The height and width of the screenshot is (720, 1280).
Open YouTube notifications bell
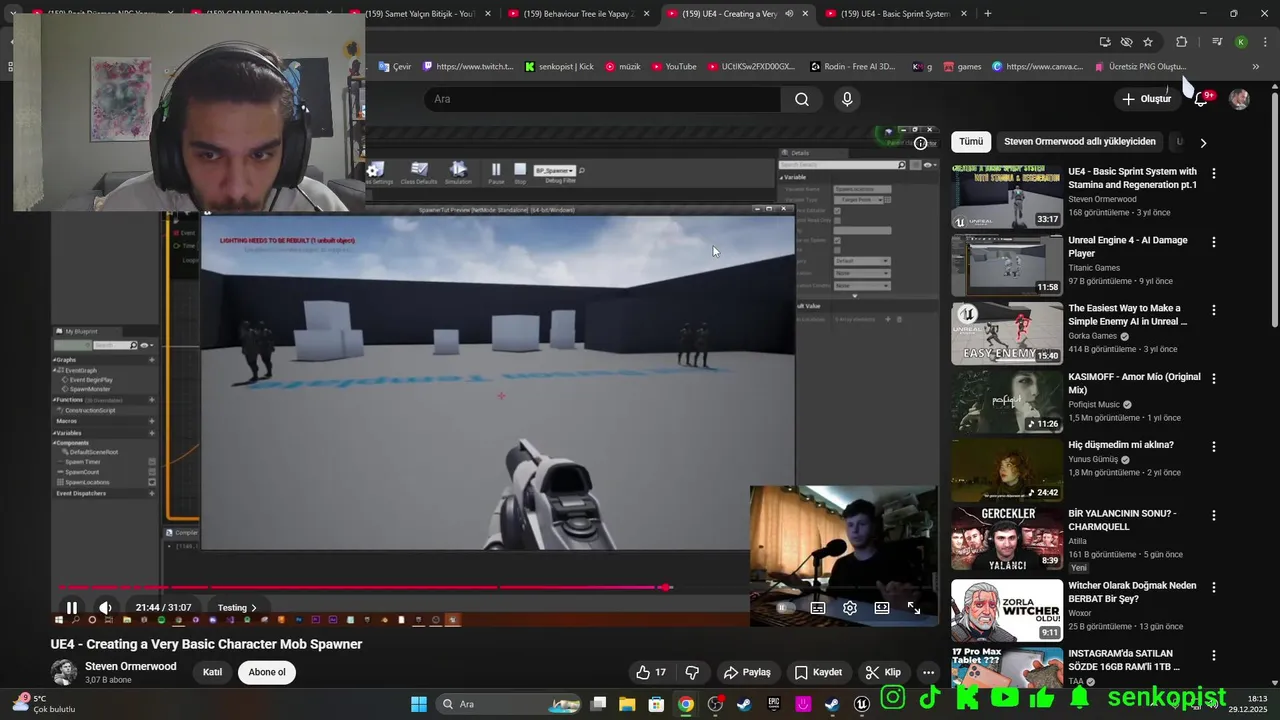pos(1202,99)
